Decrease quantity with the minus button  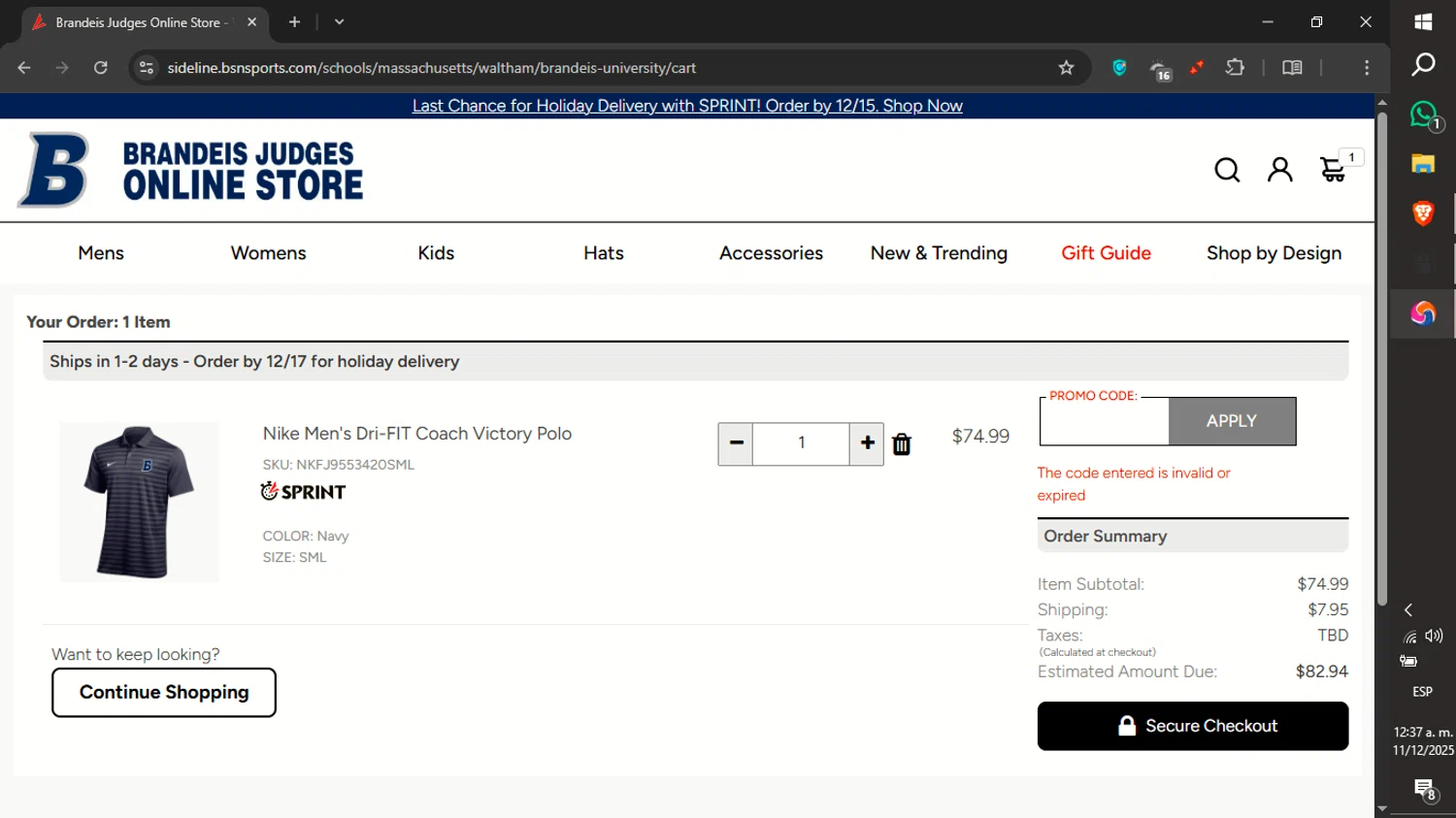tap(736, 443)
